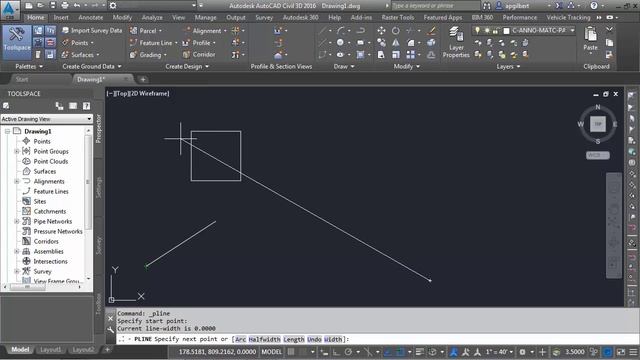Screen dimensions: 640x360
Task: Open the WCS coordinate system dropdown
Action: point(598,156)
